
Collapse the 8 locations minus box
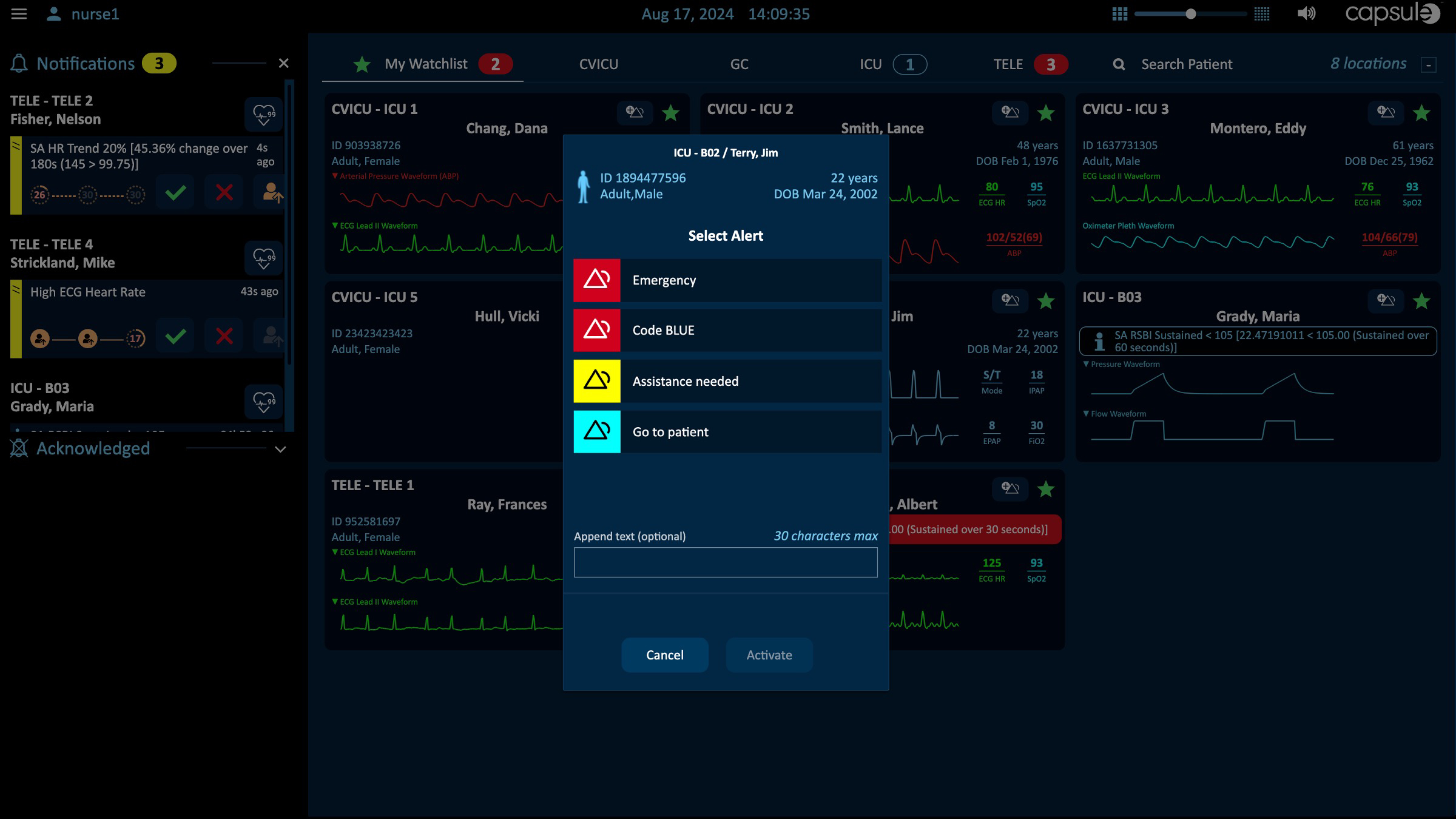coord(1429,65)
